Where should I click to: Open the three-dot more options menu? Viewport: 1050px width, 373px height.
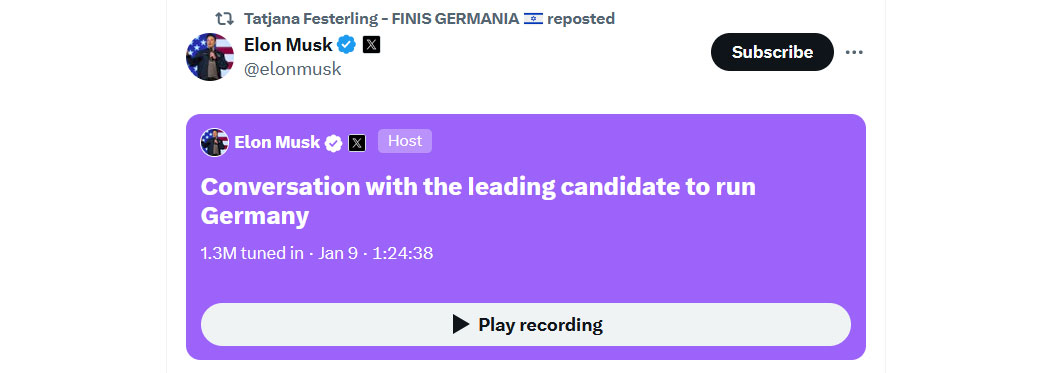click(854, 52)
